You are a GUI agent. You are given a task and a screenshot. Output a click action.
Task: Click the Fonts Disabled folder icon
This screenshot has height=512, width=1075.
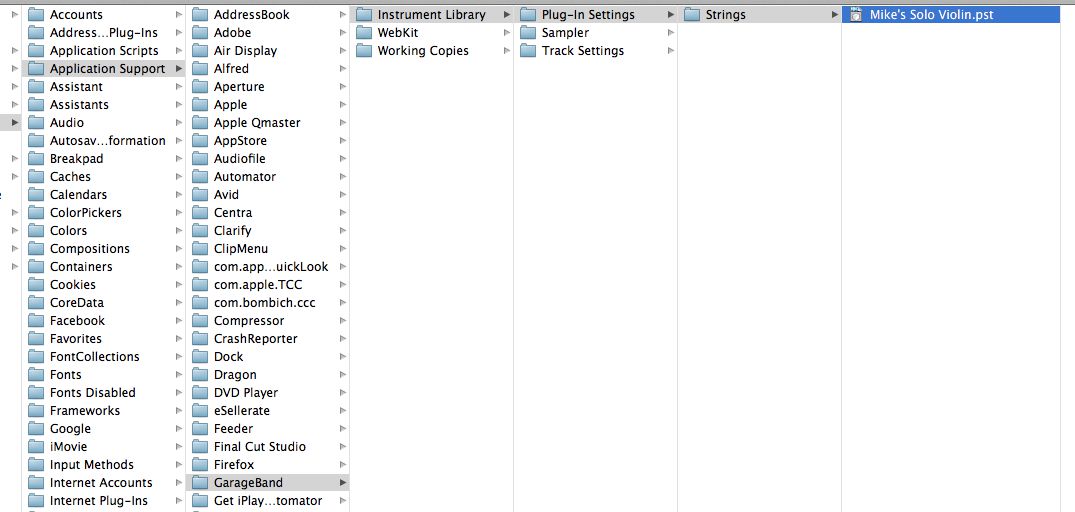36,393
